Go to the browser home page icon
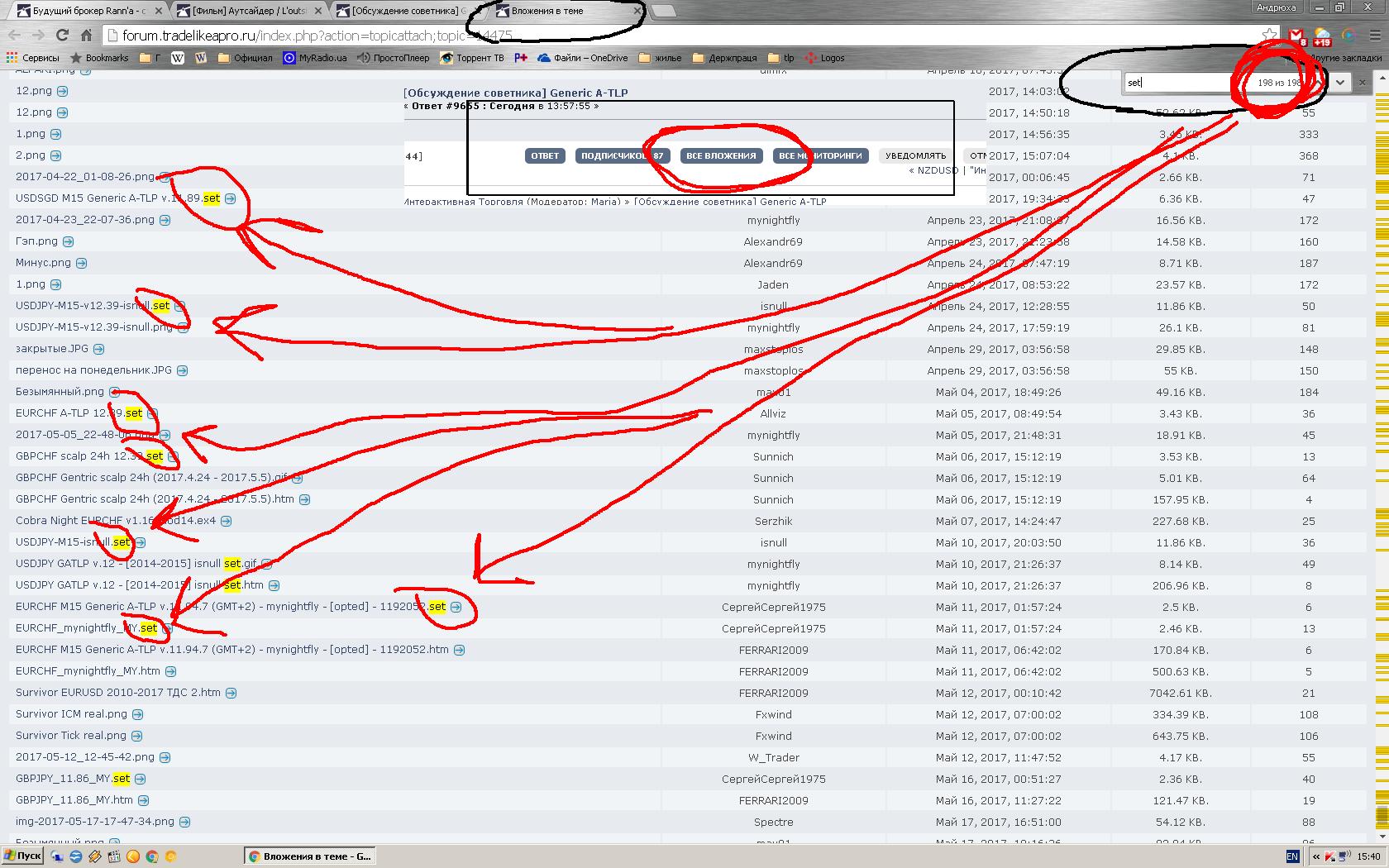Screen dimensions: 1389x868 [86, 36]
